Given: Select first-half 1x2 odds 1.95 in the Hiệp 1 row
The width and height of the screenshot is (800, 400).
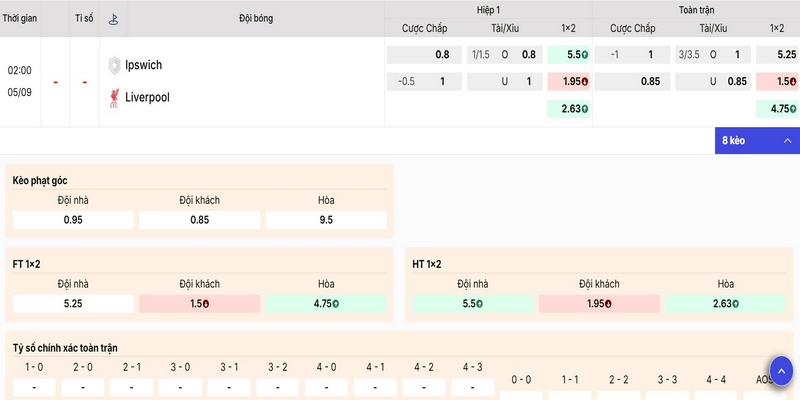Looking at the screenshot, I should pyautogui.click(x=568, y=81).
